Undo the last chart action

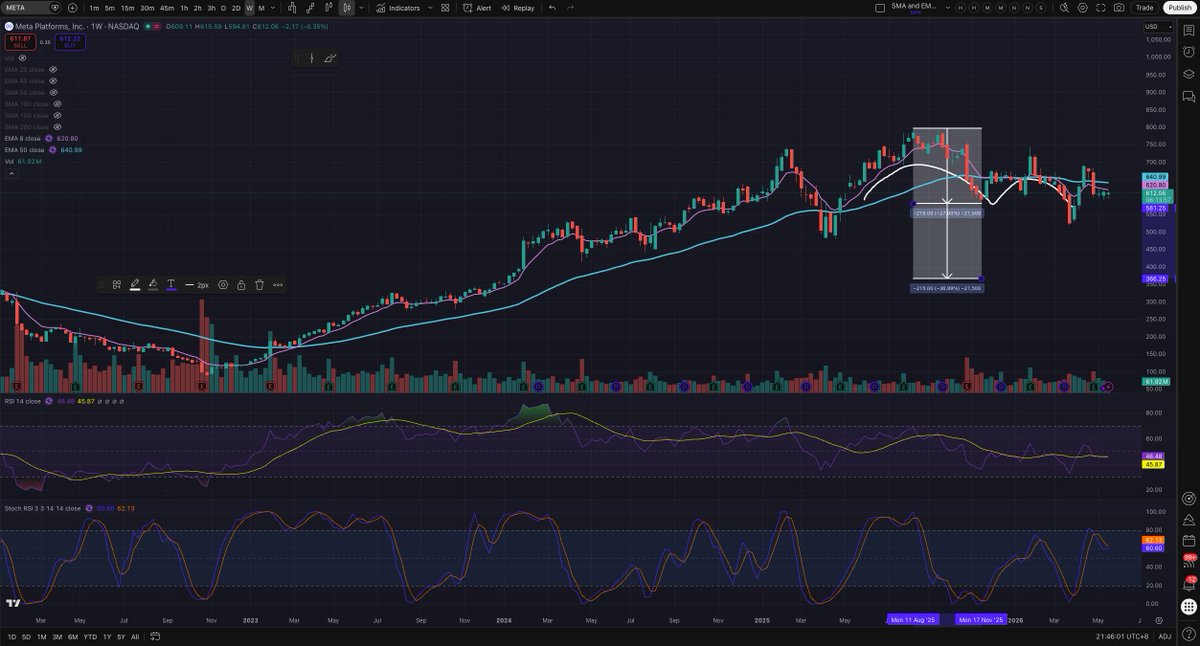click(552, 7)
